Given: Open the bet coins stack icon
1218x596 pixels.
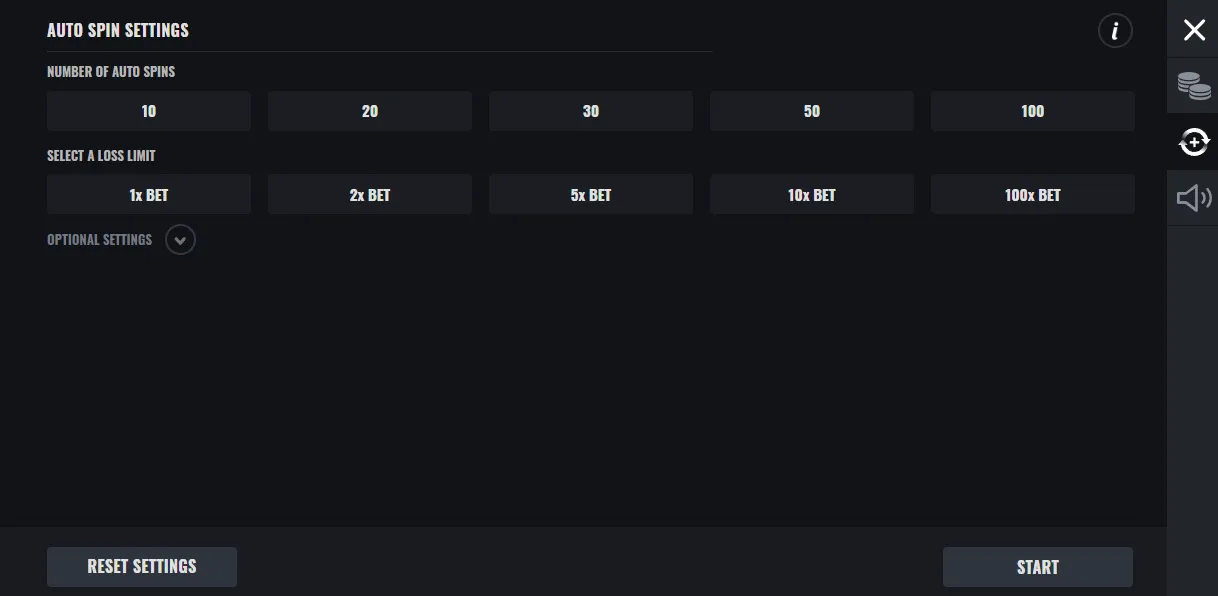Looking at the screenshot, I should click(1194, 86).
